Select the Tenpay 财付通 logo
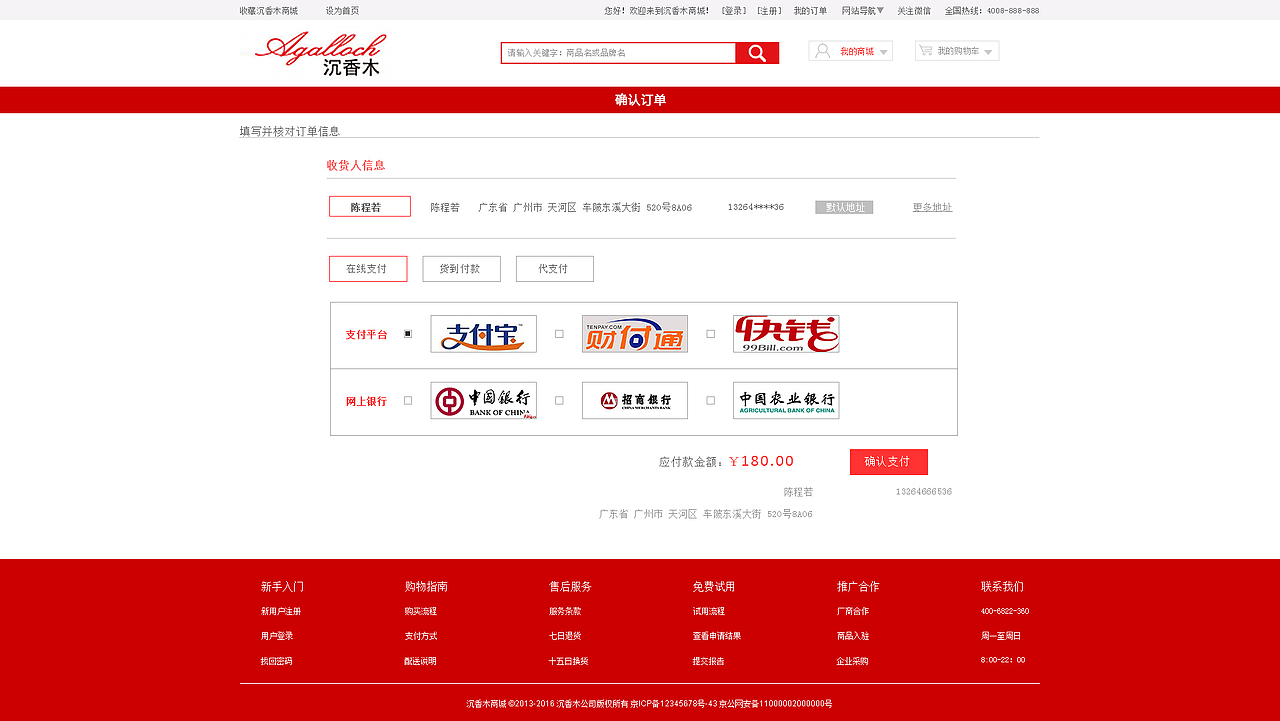Viewport: 1280px width, 721px height. [x=635, y=334]
